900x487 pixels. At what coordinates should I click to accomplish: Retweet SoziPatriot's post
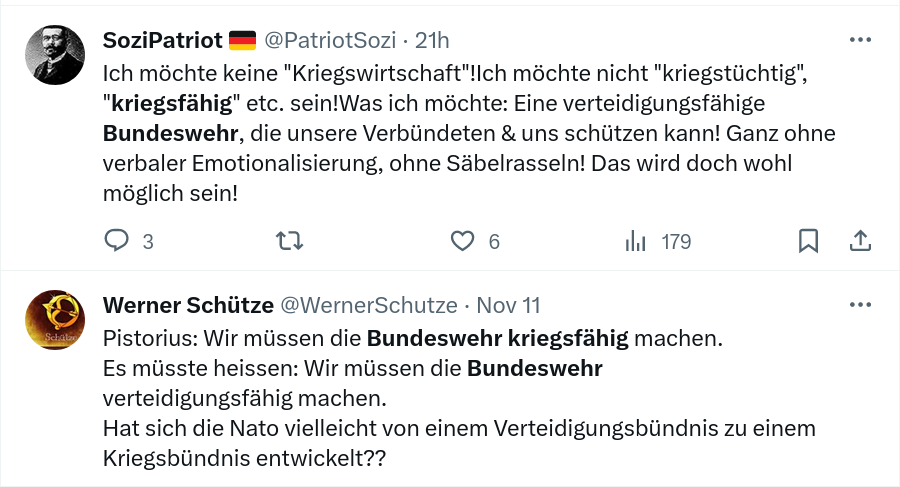289,241
